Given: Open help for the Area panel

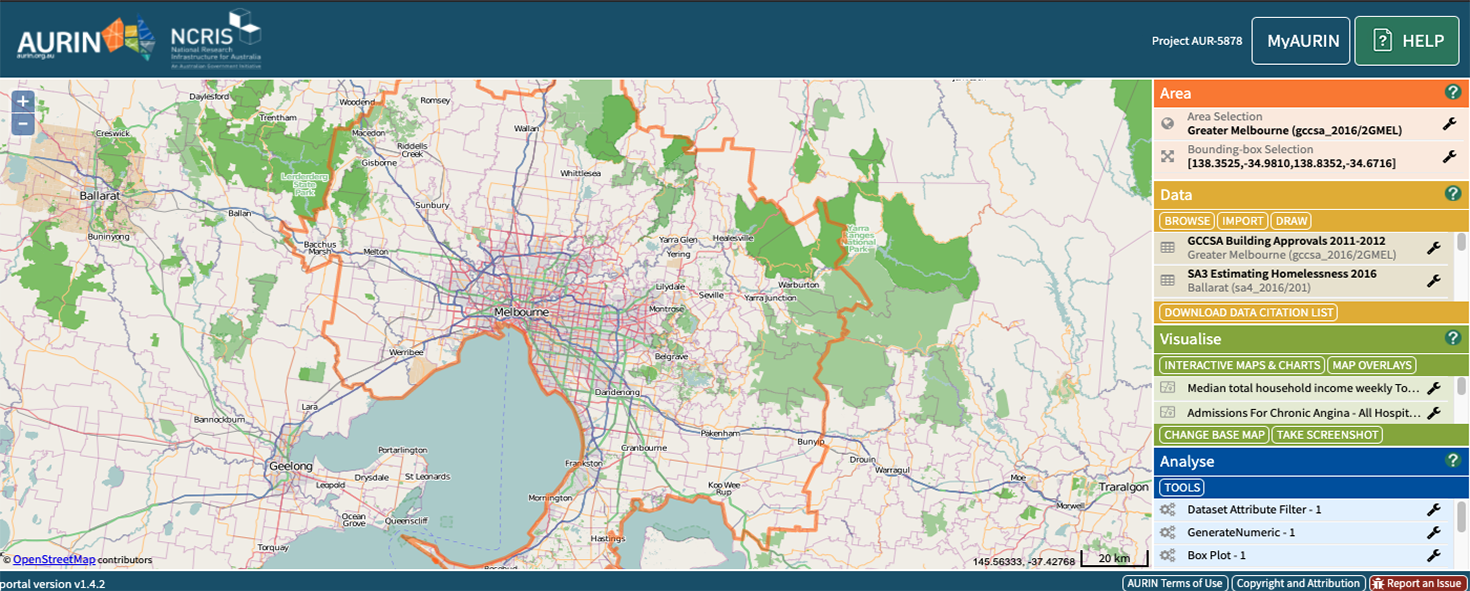Looking at the screenshot, I should 1453,92.
